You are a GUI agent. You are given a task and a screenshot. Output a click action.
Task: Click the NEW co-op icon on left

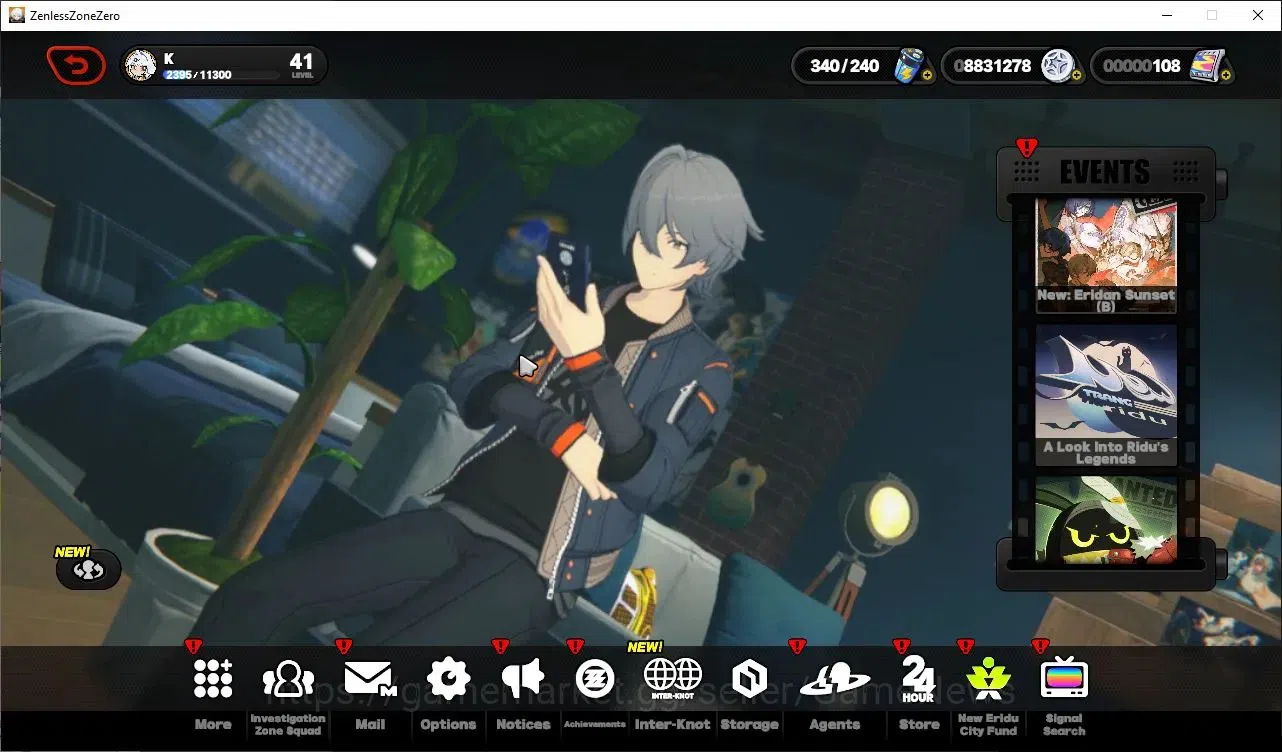pyautogui.click(x=89, y=569)
